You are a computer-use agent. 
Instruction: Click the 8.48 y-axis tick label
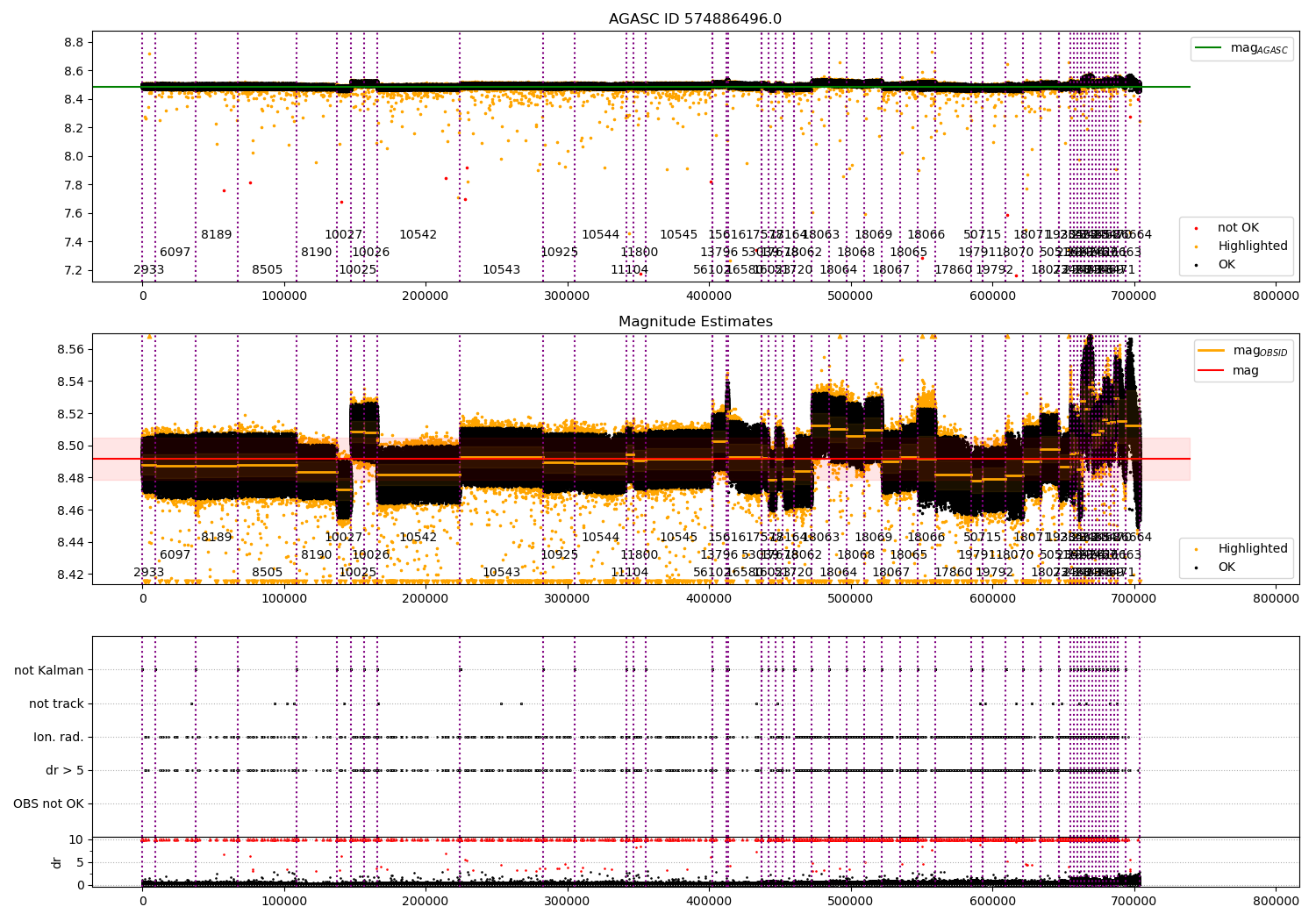click(x=71, y=478)
